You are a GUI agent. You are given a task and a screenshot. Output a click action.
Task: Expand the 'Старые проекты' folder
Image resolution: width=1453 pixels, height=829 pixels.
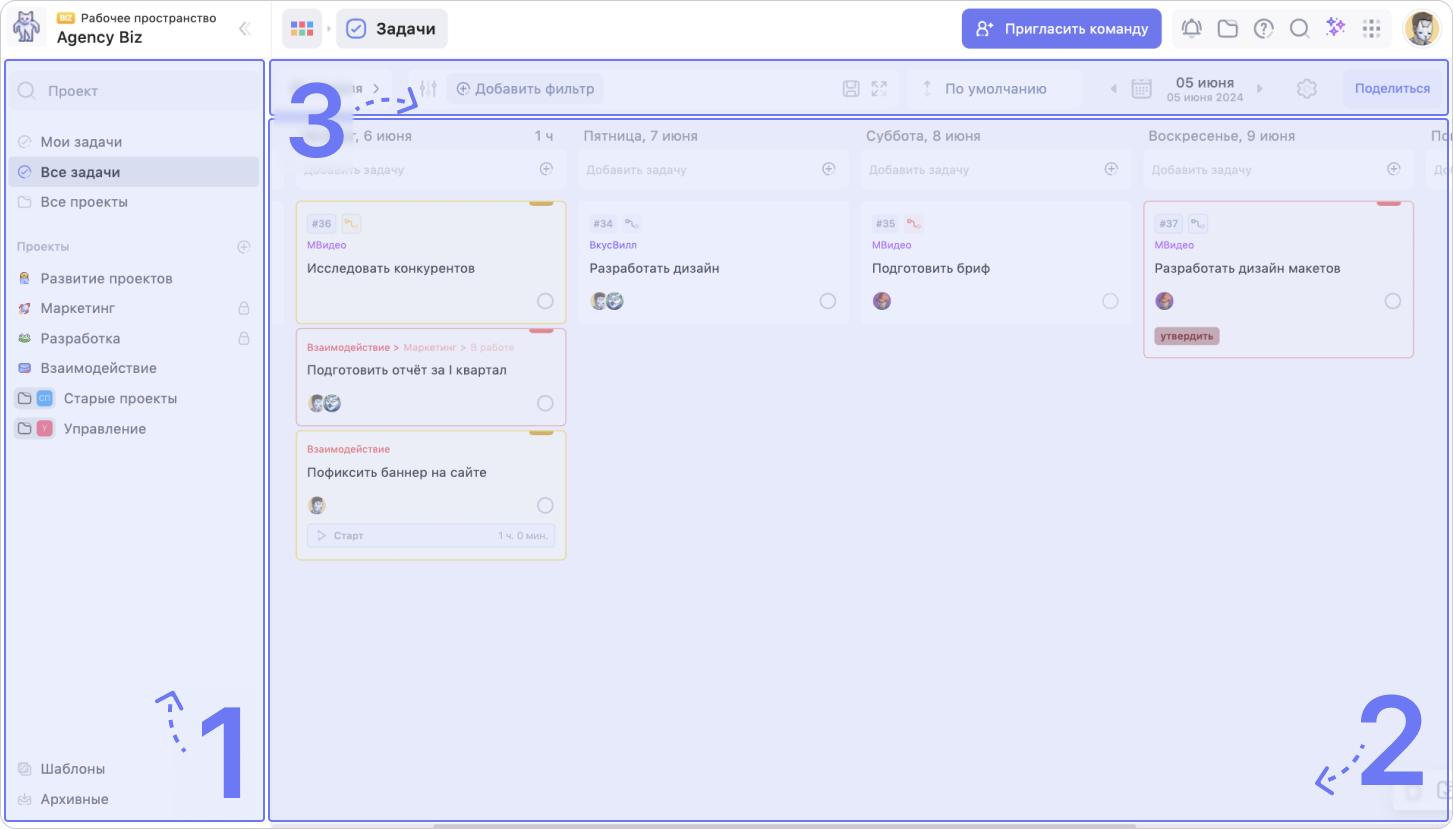(x=25, y=399)
